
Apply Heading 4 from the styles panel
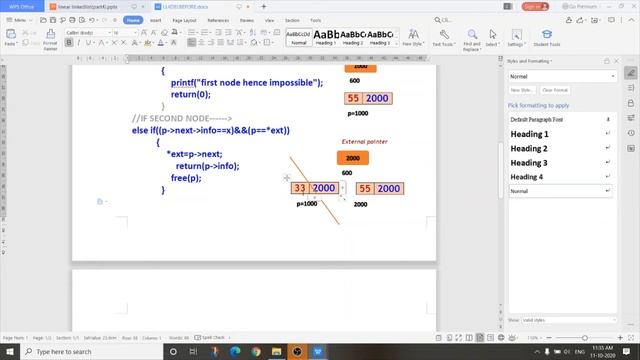(560, 177)
